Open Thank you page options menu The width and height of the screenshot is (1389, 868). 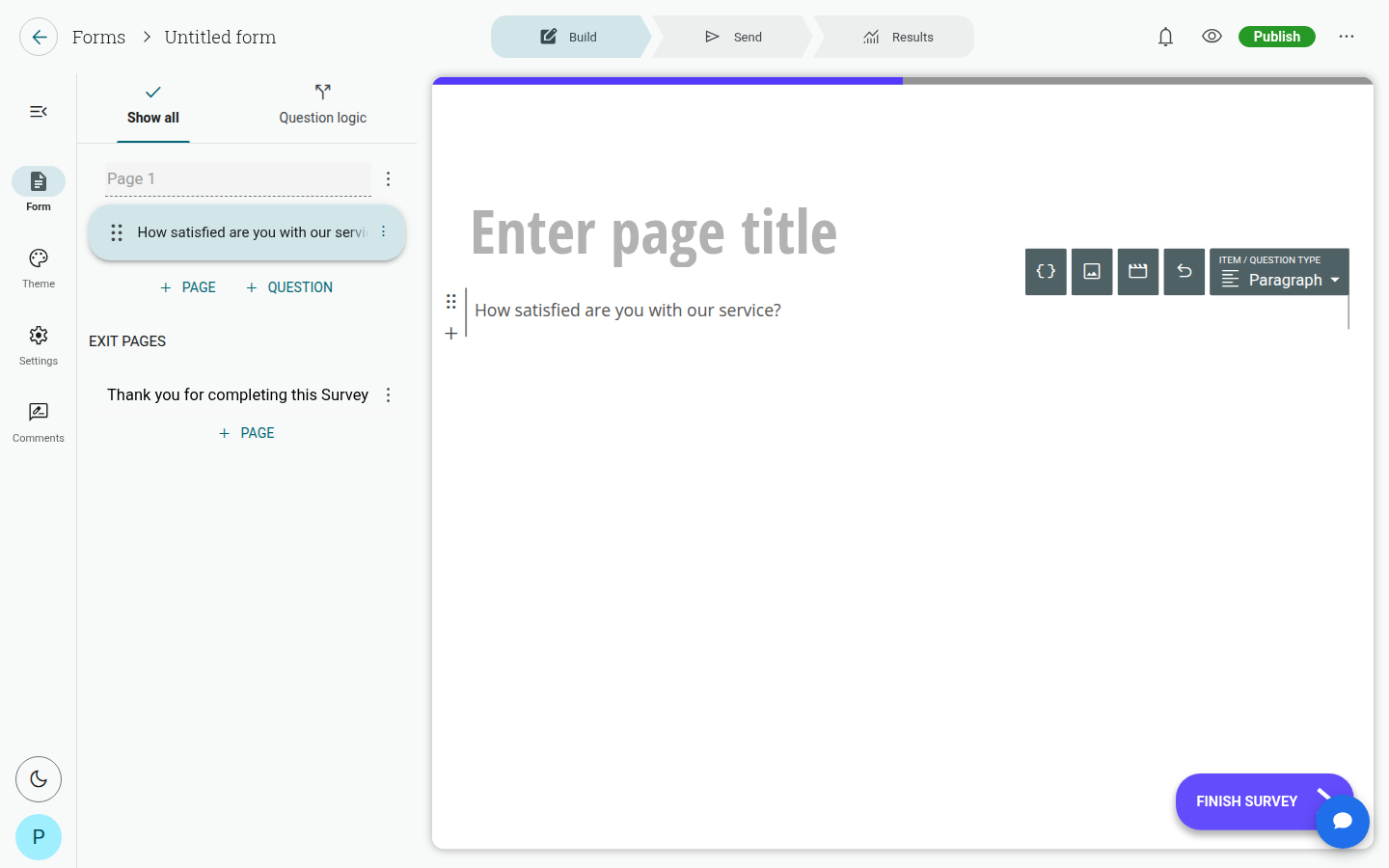388,394
